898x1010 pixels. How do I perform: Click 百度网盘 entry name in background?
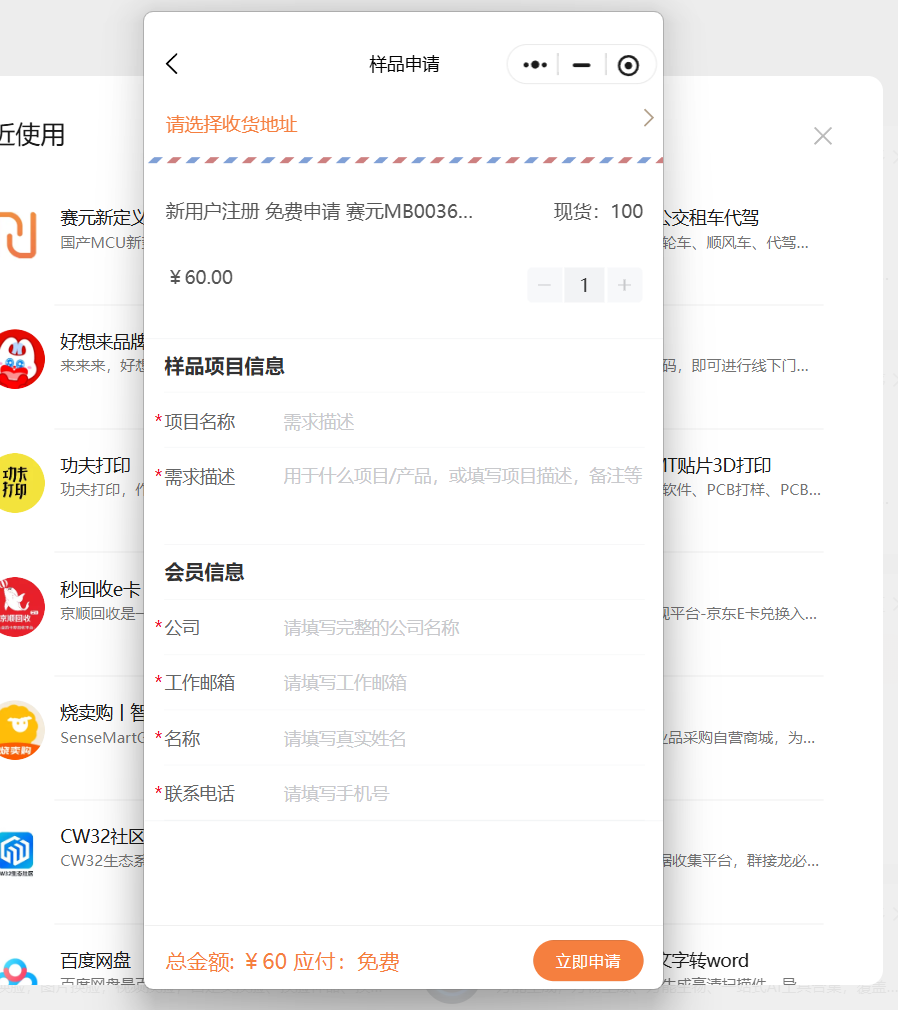(95, 960)
